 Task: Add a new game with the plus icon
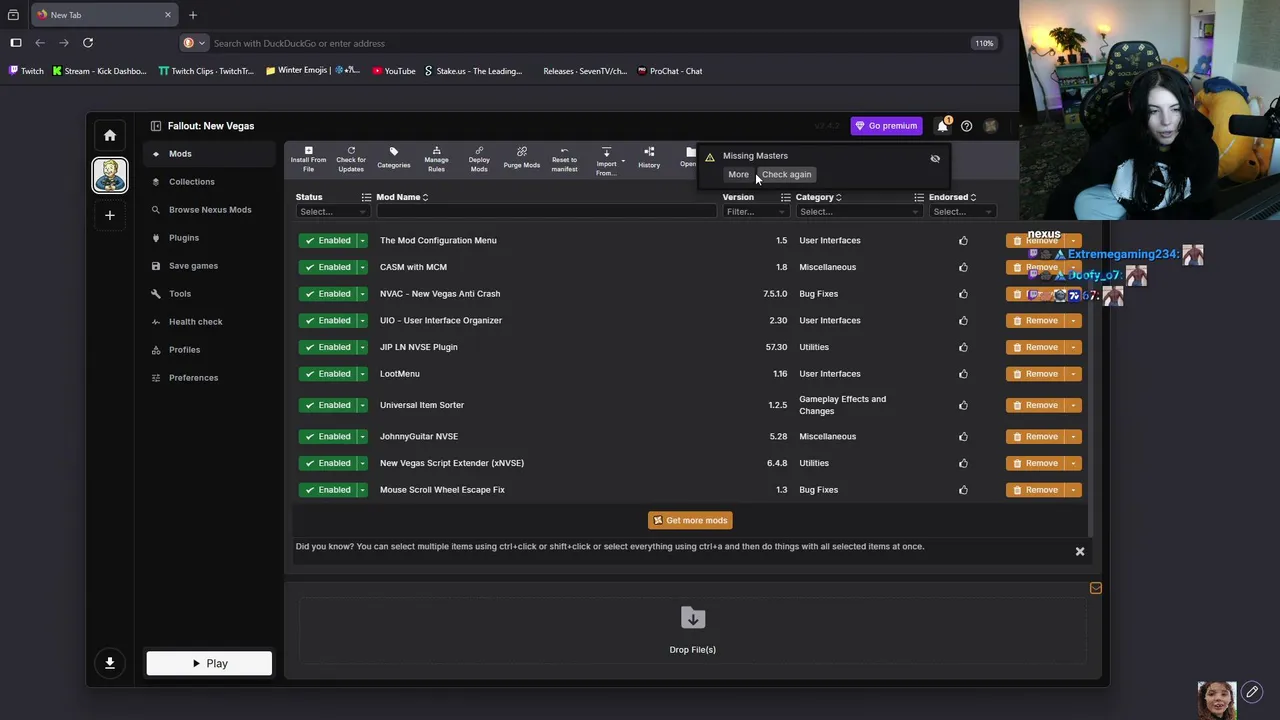coord(110,215)
